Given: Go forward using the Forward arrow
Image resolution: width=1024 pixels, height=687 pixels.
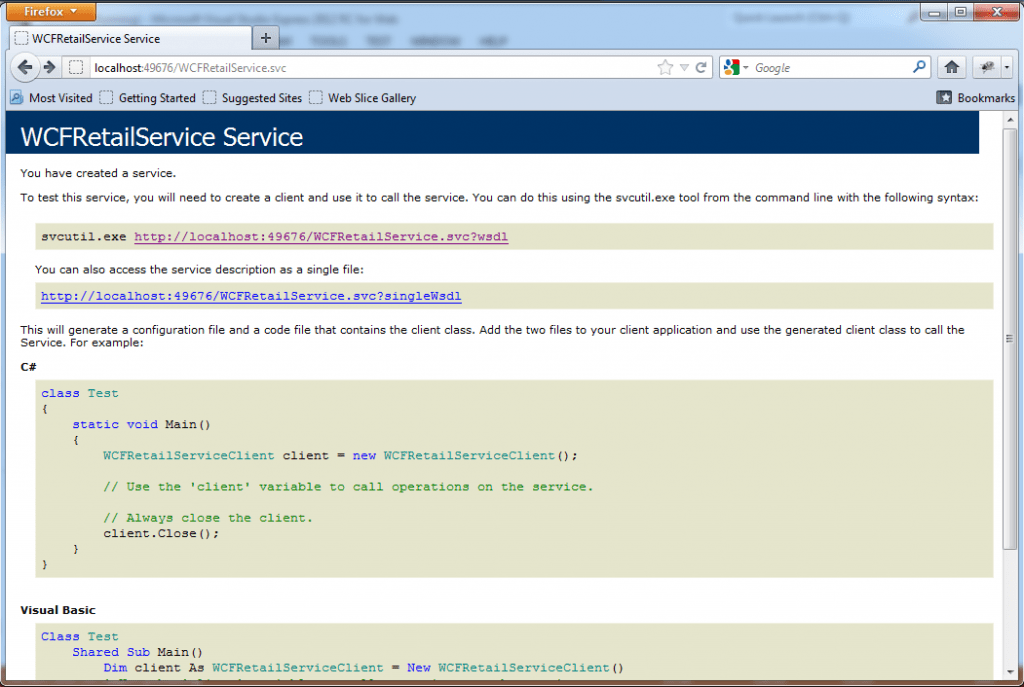Looking at the screenshot, I should click(x=48, y=67).
